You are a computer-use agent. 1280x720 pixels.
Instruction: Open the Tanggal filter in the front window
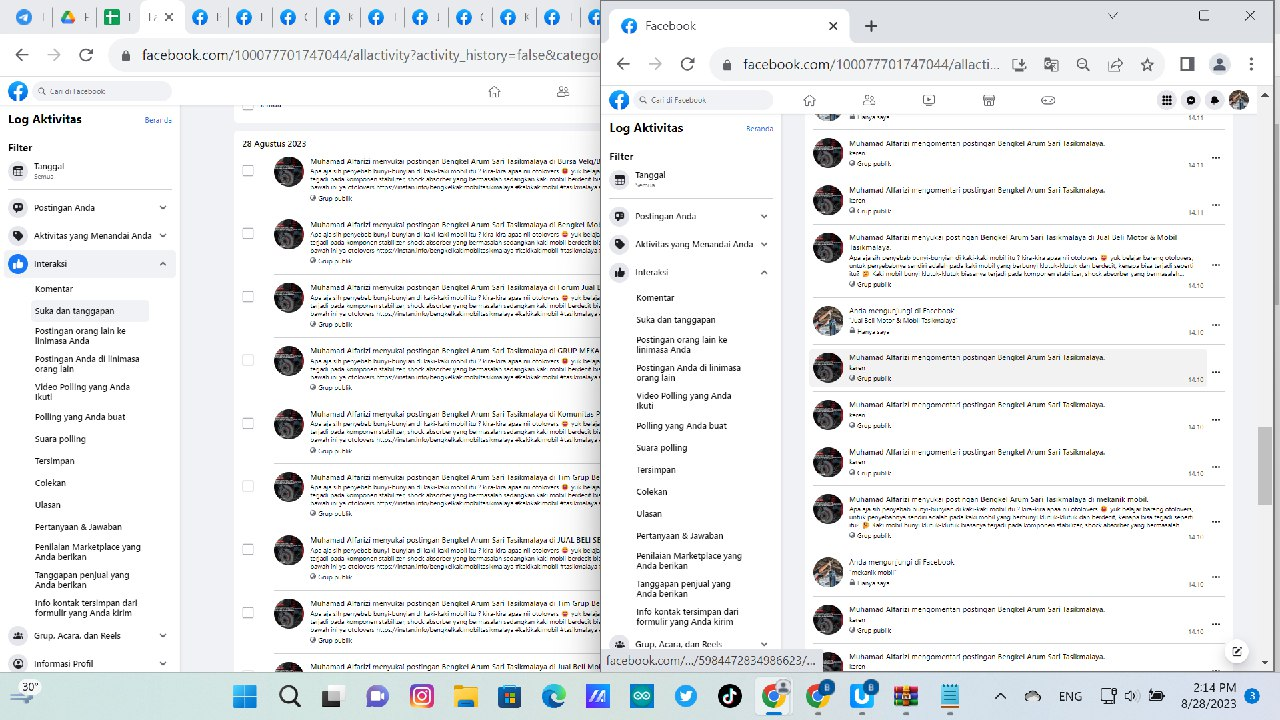[x=691, y=180]
